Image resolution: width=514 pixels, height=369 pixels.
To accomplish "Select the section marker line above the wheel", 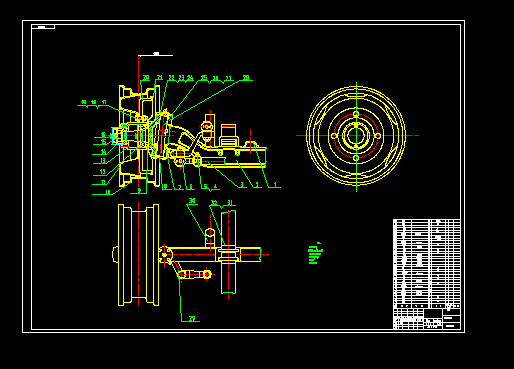I will coord(156,55).
